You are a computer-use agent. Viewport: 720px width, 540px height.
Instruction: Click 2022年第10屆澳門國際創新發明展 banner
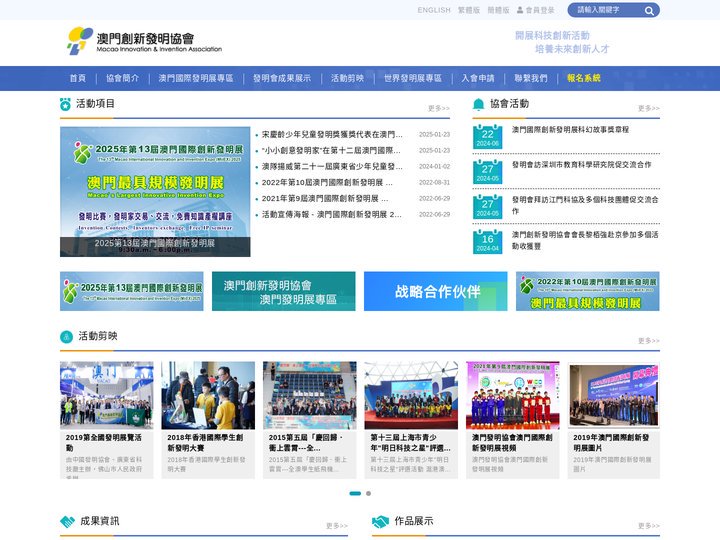588,291
